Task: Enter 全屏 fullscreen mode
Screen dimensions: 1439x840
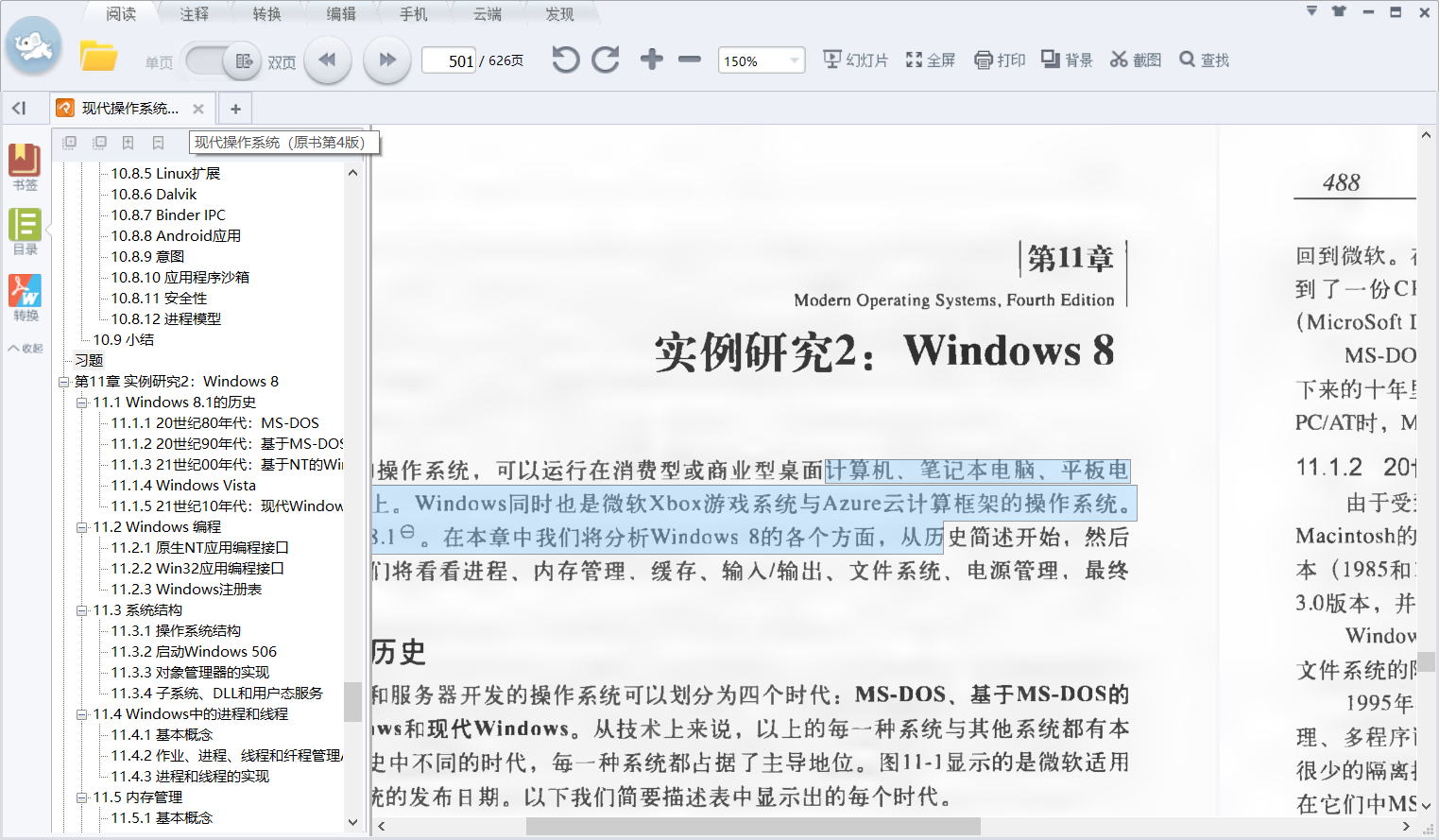Action: [931, 60]
